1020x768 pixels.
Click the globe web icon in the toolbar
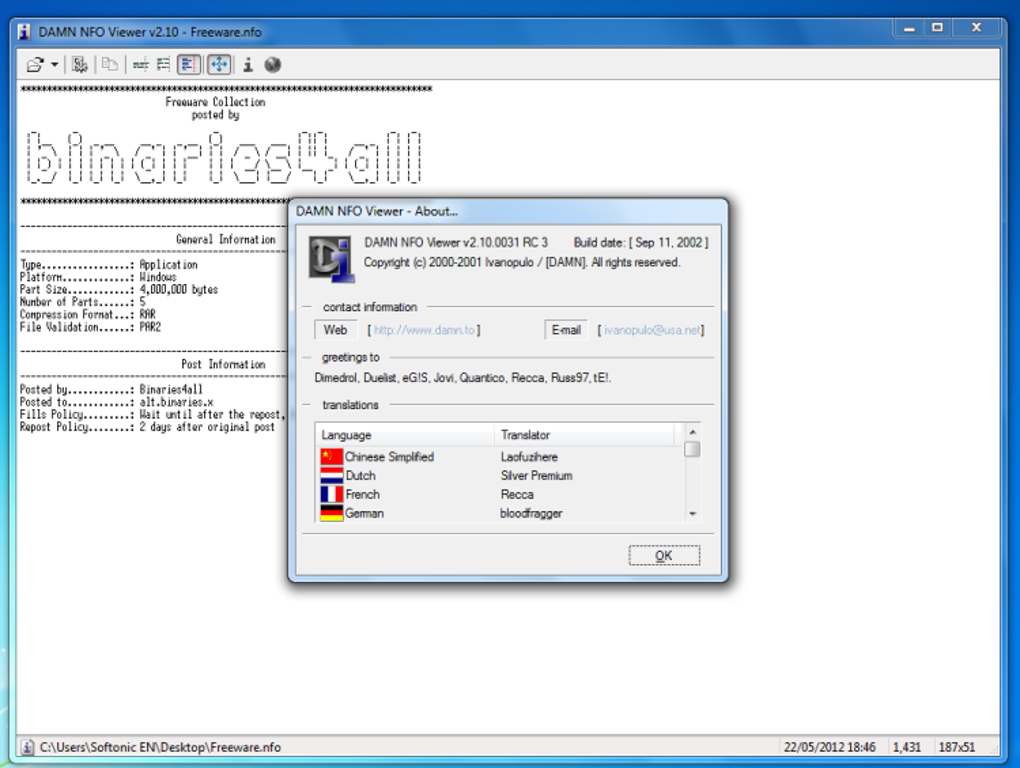point(273,64)
